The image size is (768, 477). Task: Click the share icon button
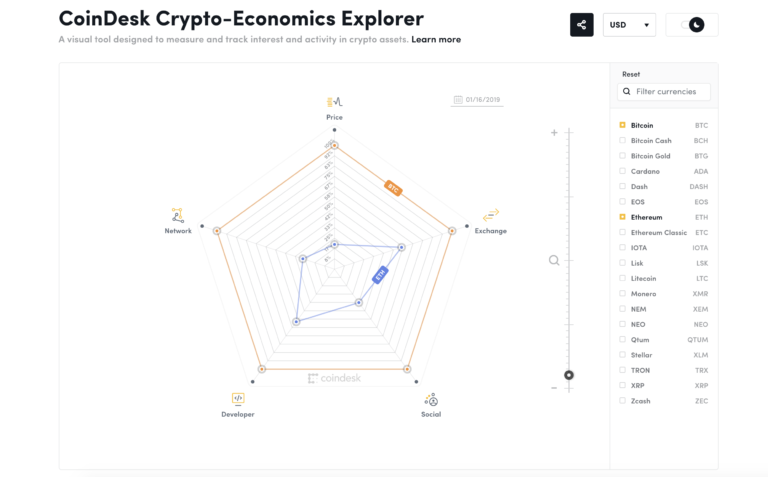581,25
